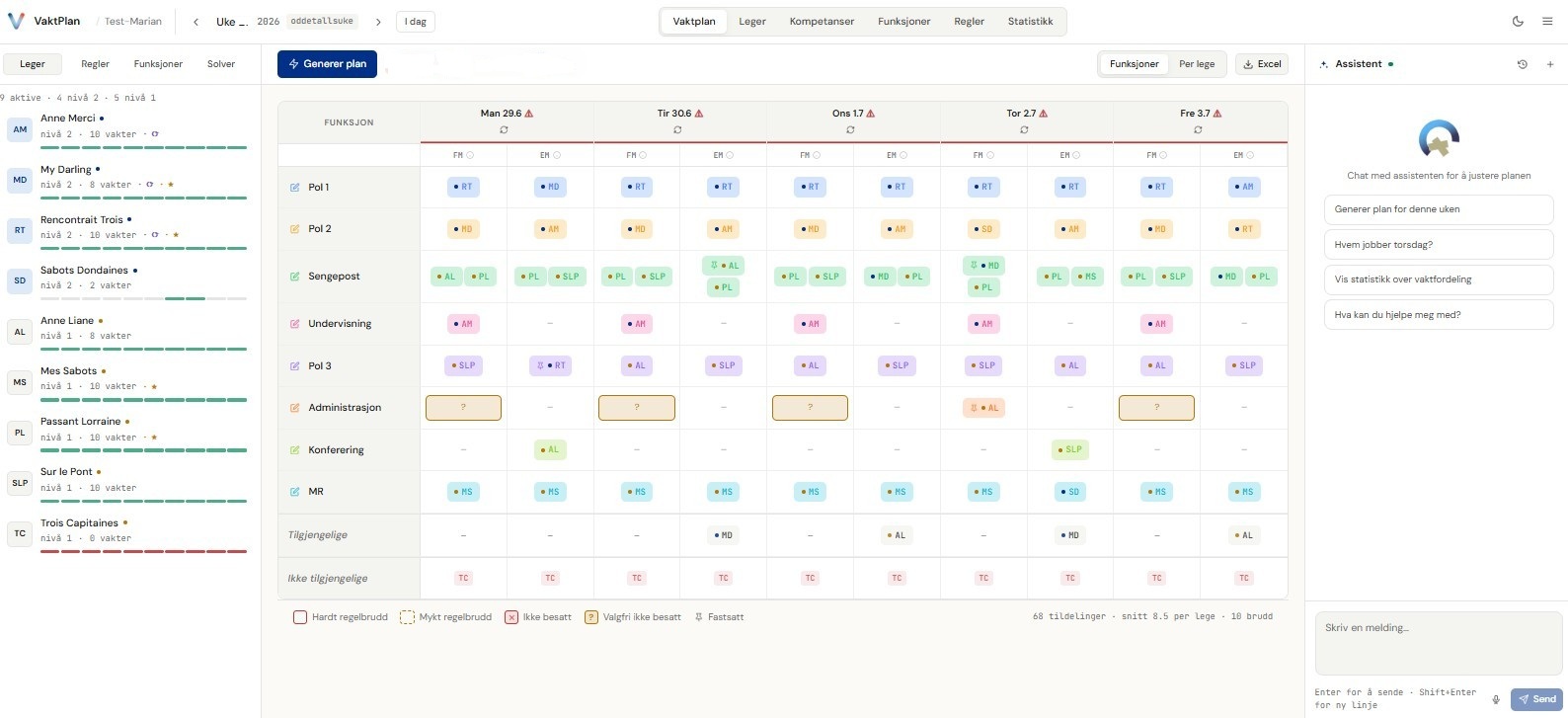Choose suggestion Hvem jobber torsdag?
The width and height of the screenshot is (1568, 718).
point(1439,245)
